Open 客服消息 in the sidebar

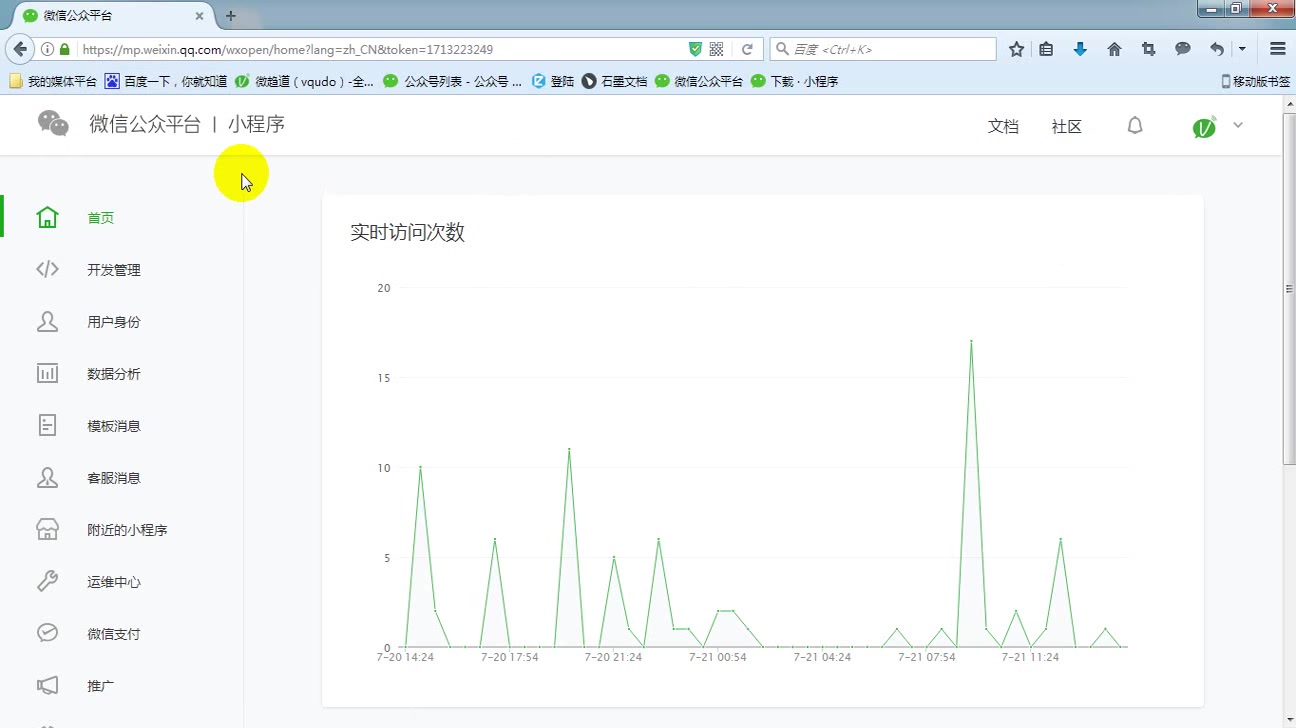(x=114, y=478)
